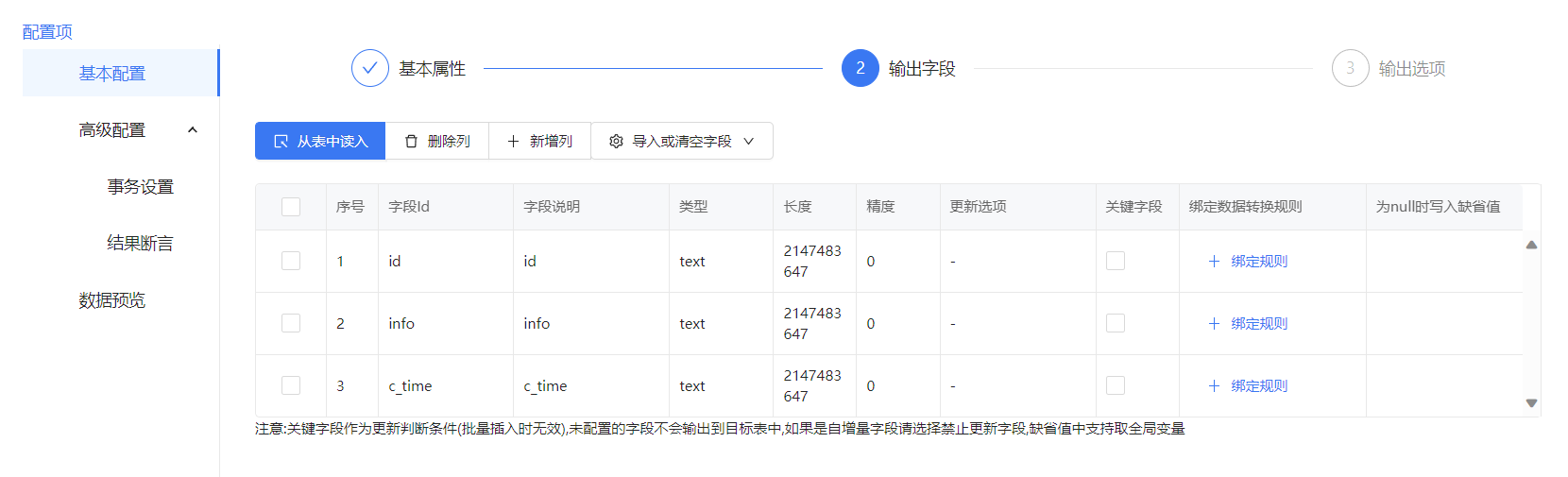Image resolution: width=1568 pixels, height=477 pixels.
Task: Enable 关键字段 checkbox for id row
Action: pyautogui.click(x=1116, y=261)
